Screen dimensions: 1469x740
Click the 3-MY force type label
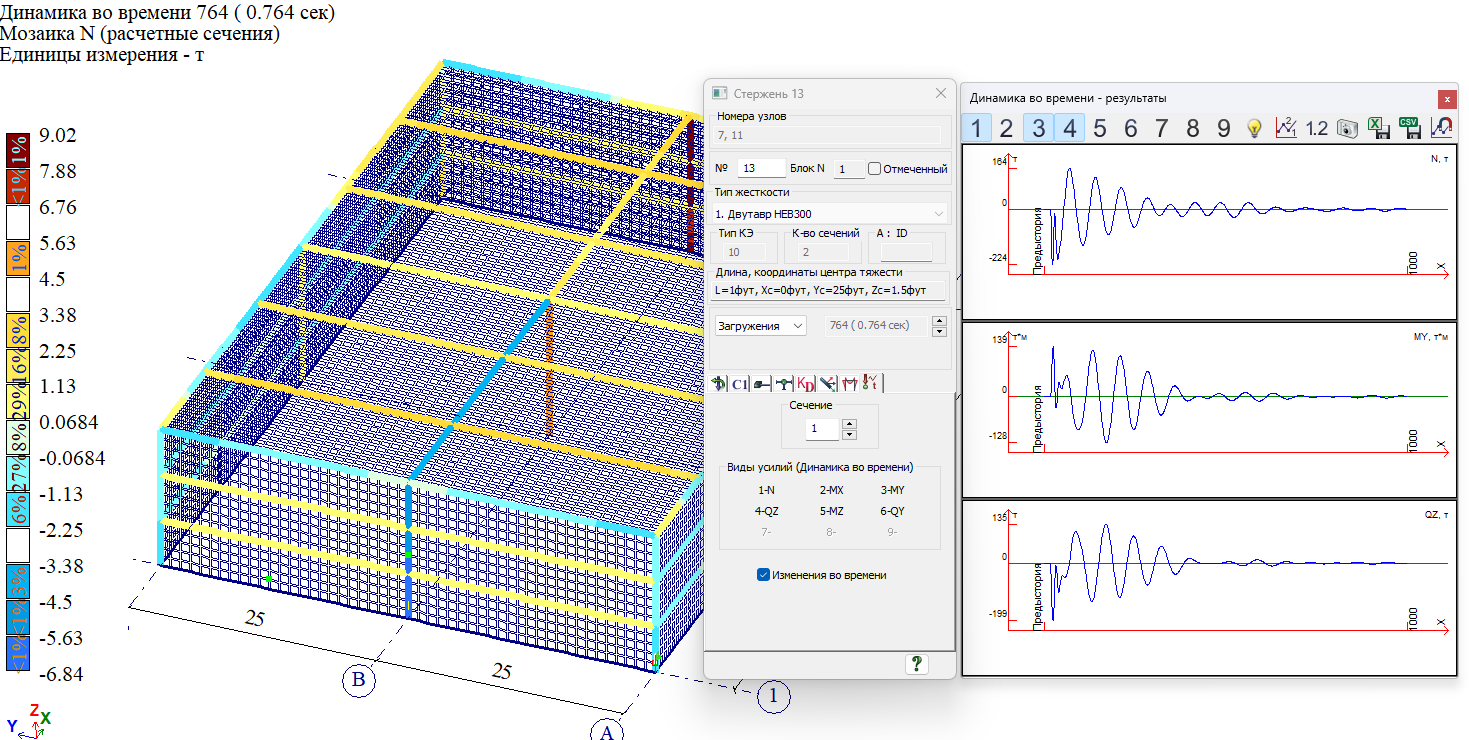[x=892, y=490]
